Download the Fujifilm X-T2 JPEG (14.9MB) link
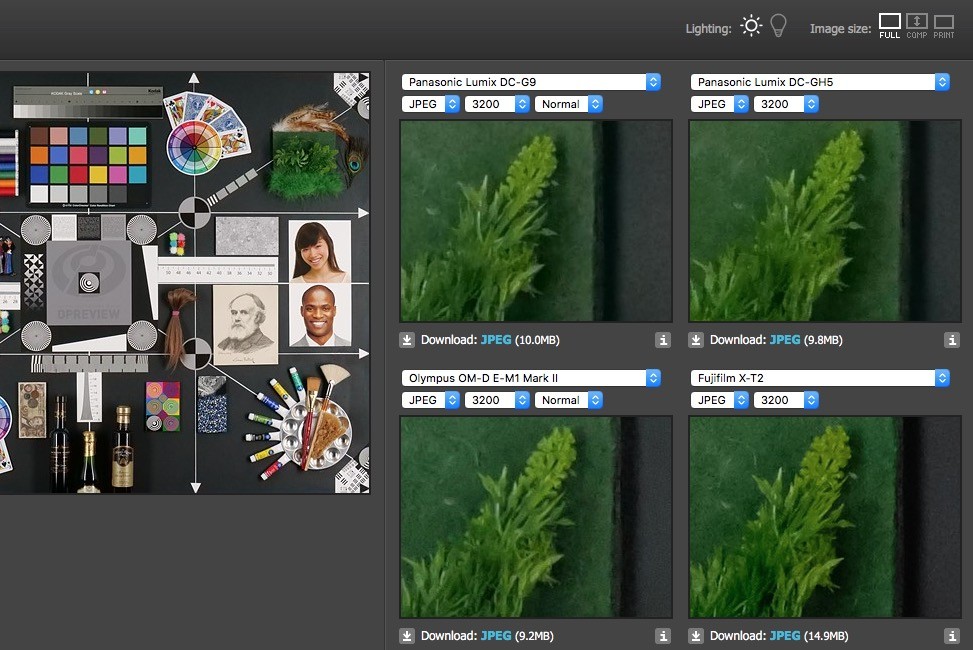Screen dimensions: 973x650 (785, 636)
